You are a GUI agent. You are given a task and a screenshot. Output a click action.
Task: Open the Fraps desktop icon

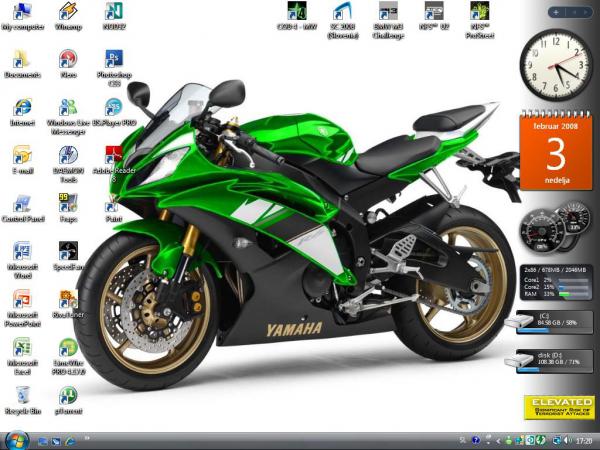tap(68, 205)
